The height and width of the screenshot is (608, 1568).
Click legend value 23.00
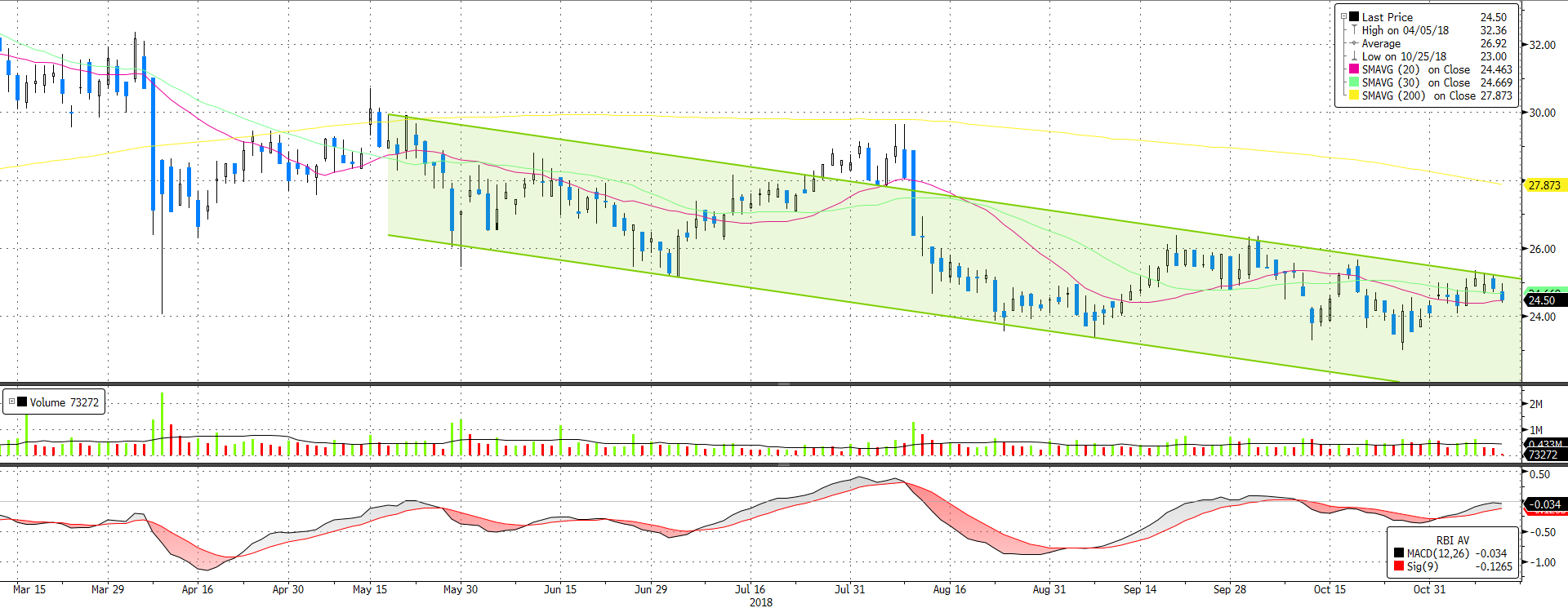point(1494,56)
